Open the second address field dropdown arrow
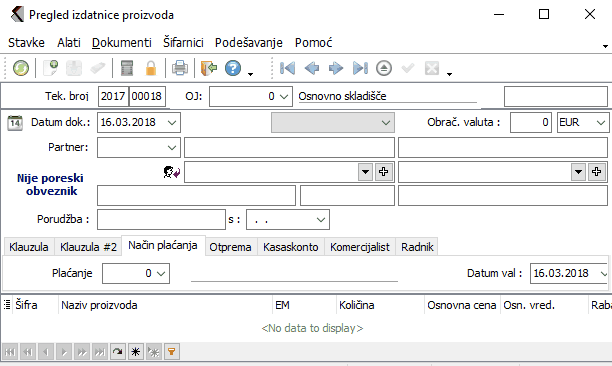Screen dimensions: 612x366 point(578,172)
